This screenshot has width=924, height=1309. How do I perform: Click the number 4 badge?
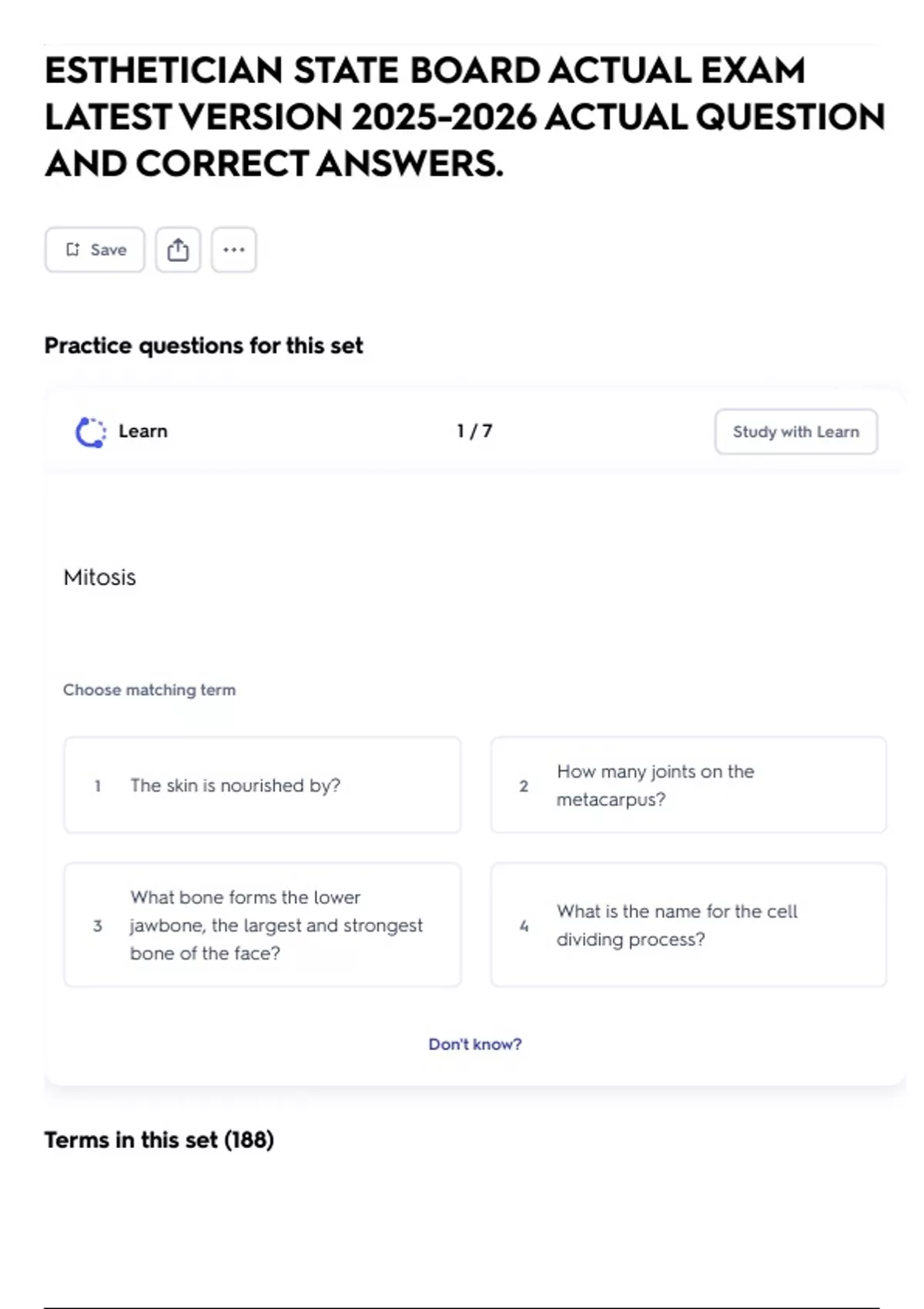click(524, 926)
